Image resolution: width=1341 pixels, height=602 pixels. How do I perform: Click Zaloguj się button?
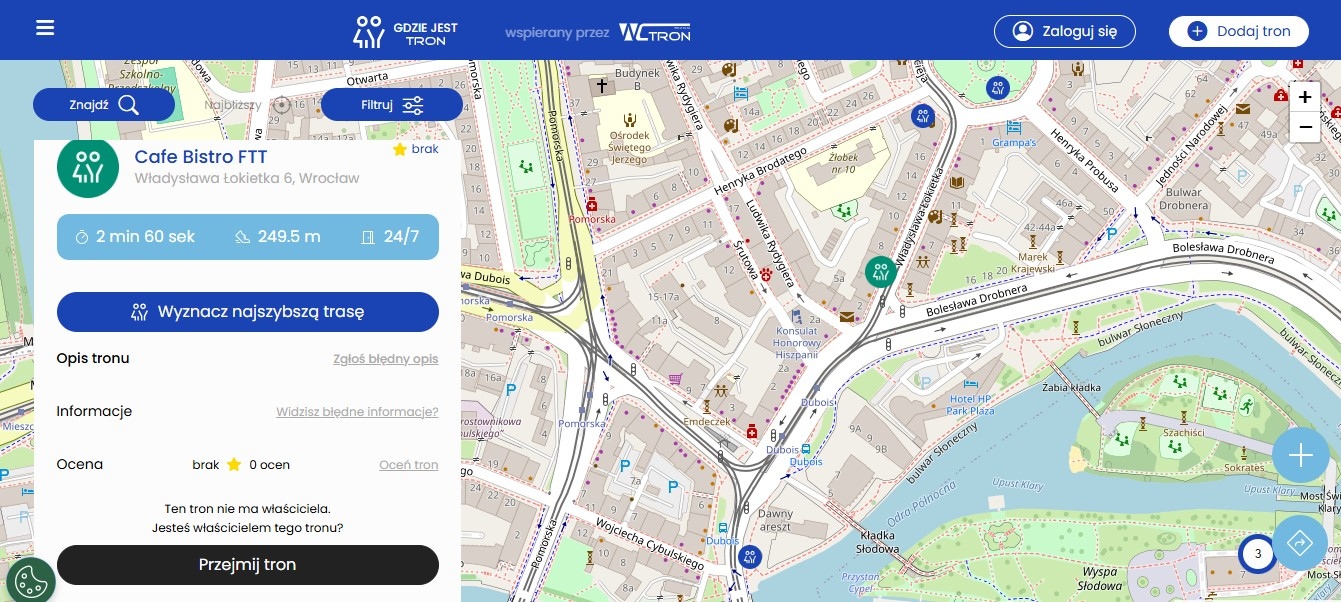pyautogui.click(x=1065, y=31)
